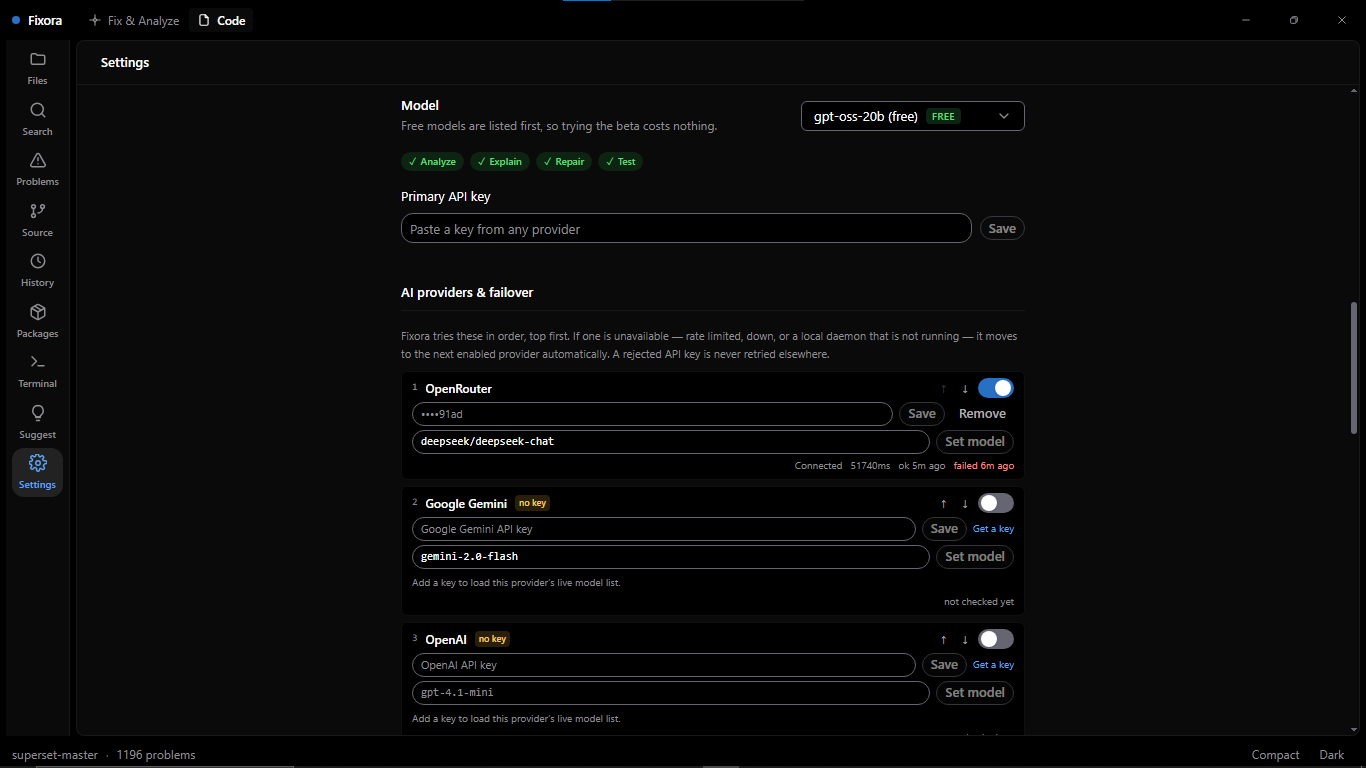1366x768 pixels.
Task: Click the OpenRouter key field
Action: tap(652, 414)
